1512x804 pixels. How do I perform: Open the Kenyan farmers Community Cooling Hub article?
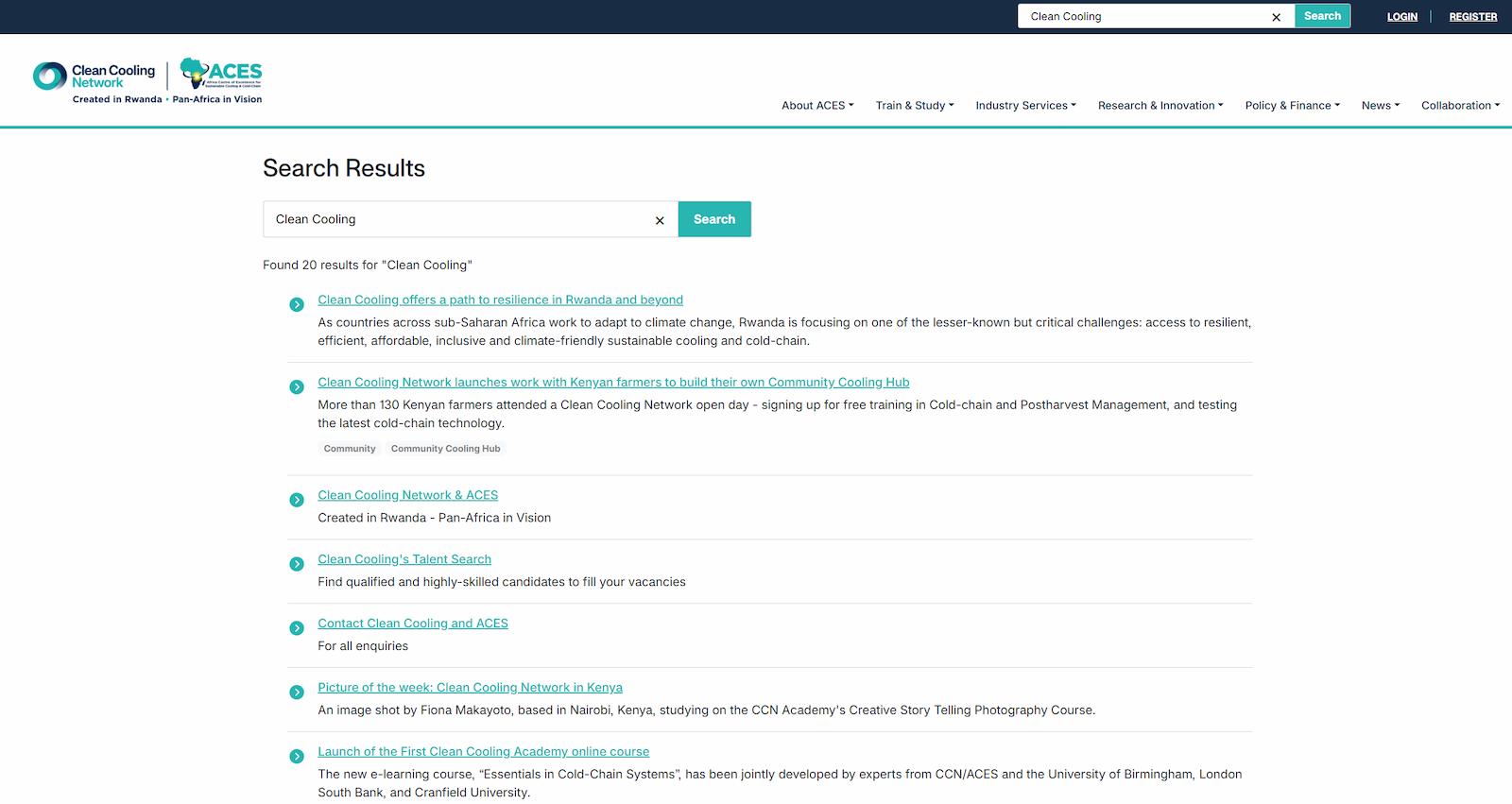click(613, 382)
